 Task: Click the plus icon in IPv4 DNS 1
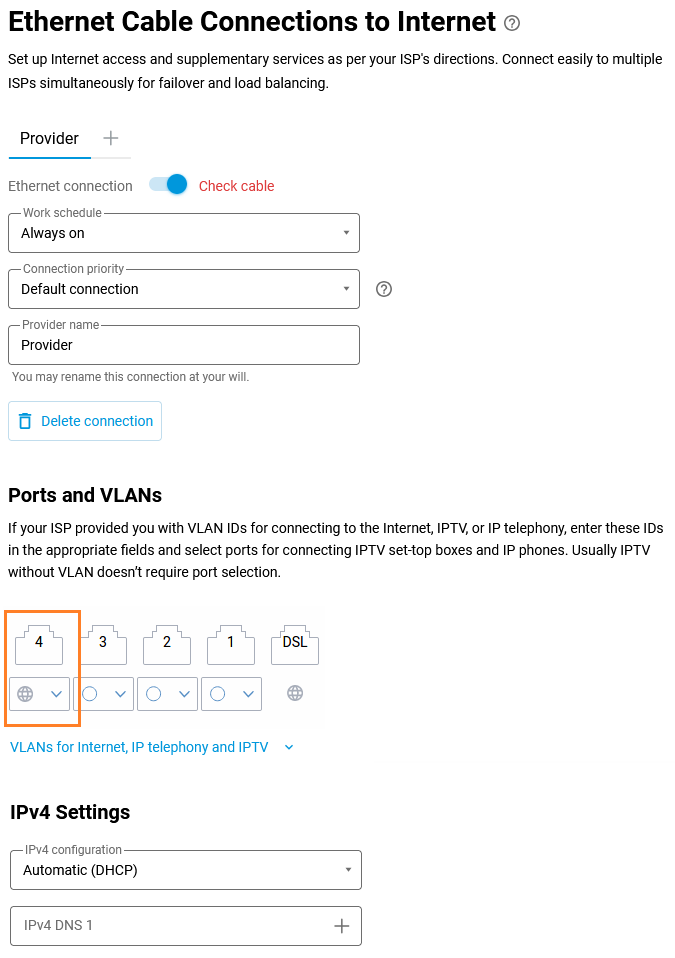341,926
